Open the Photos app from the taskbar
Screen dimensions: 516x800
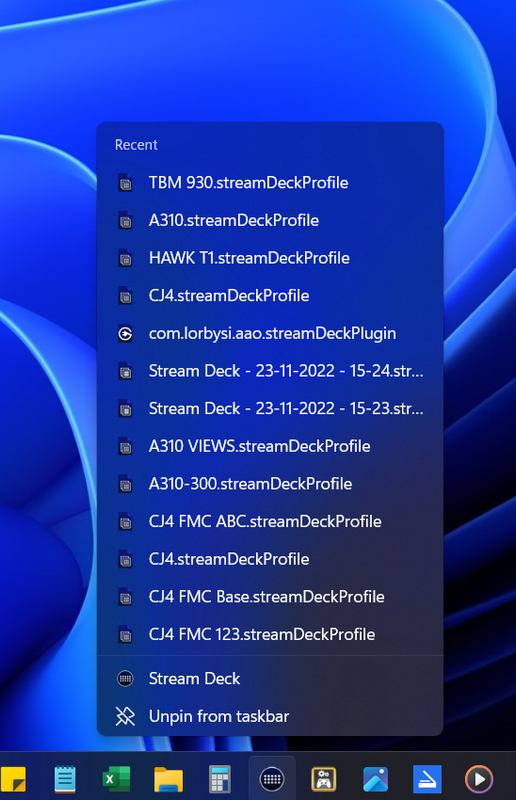coord(375,779)
